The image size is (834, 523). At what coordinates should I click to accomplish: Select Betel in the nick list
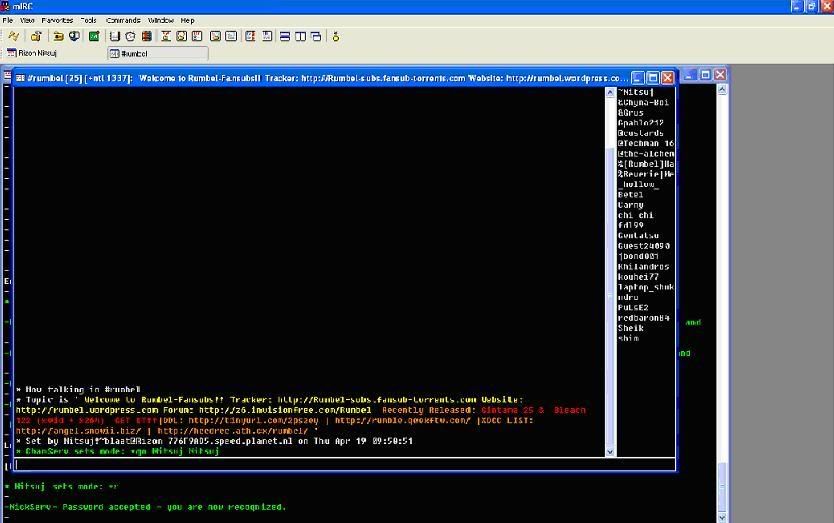[x=630, y=195]
